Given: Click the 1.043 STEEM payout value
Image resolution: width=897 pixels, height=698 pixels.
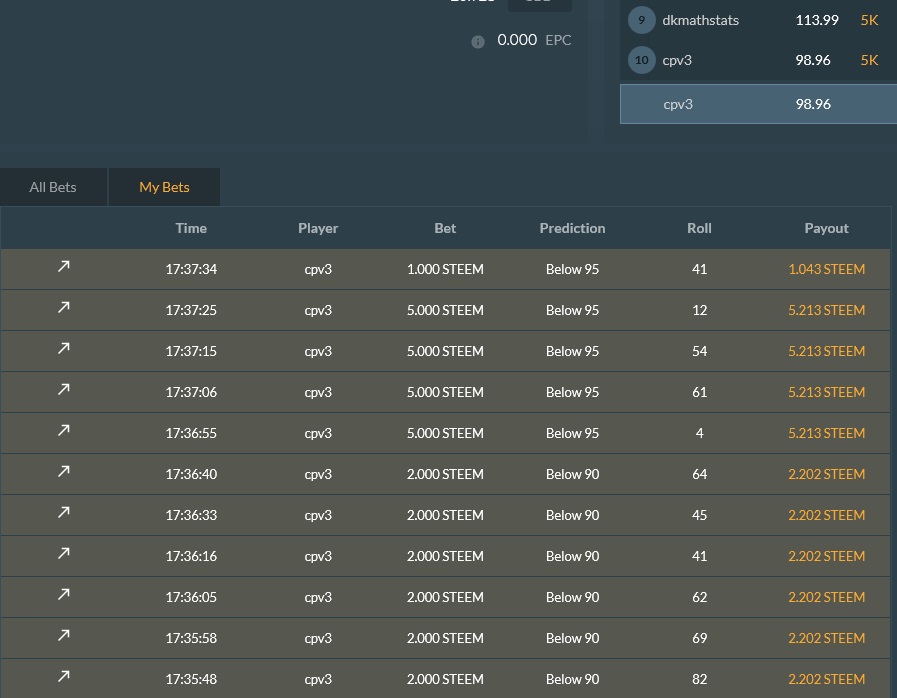Looking at the screenshot, I should 826,269.
